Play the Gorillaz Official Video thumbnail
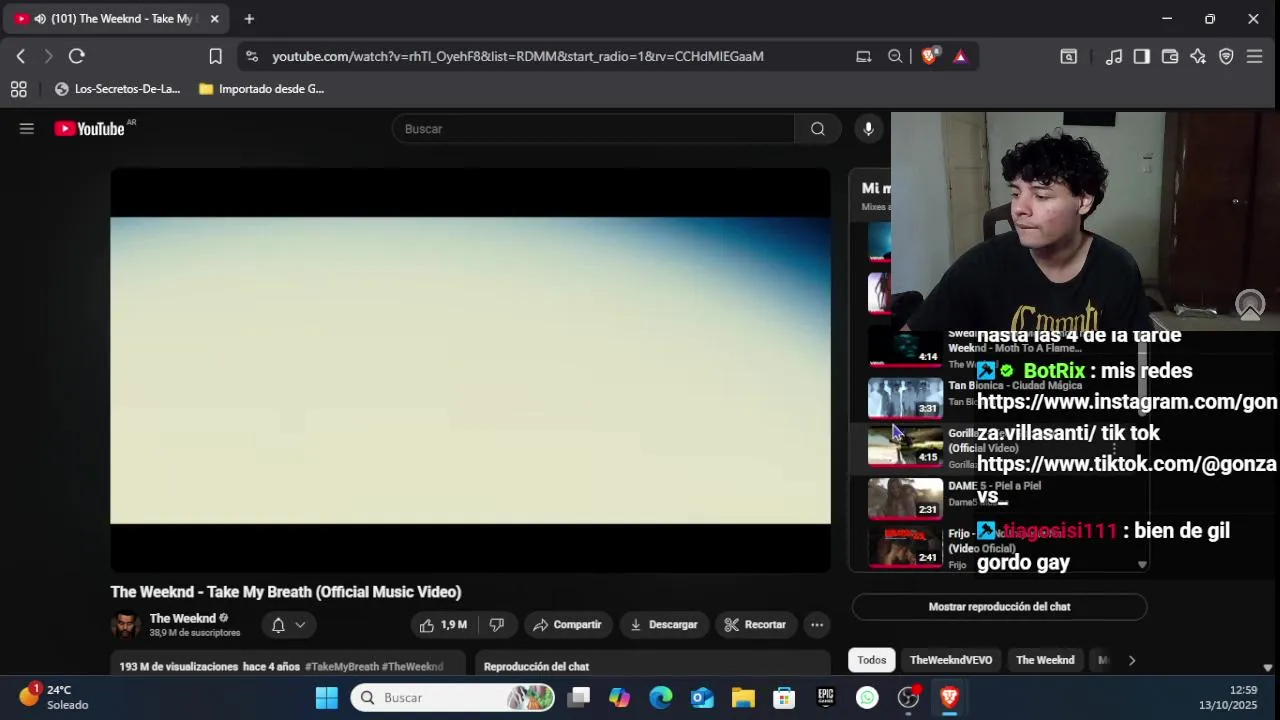 905,446
